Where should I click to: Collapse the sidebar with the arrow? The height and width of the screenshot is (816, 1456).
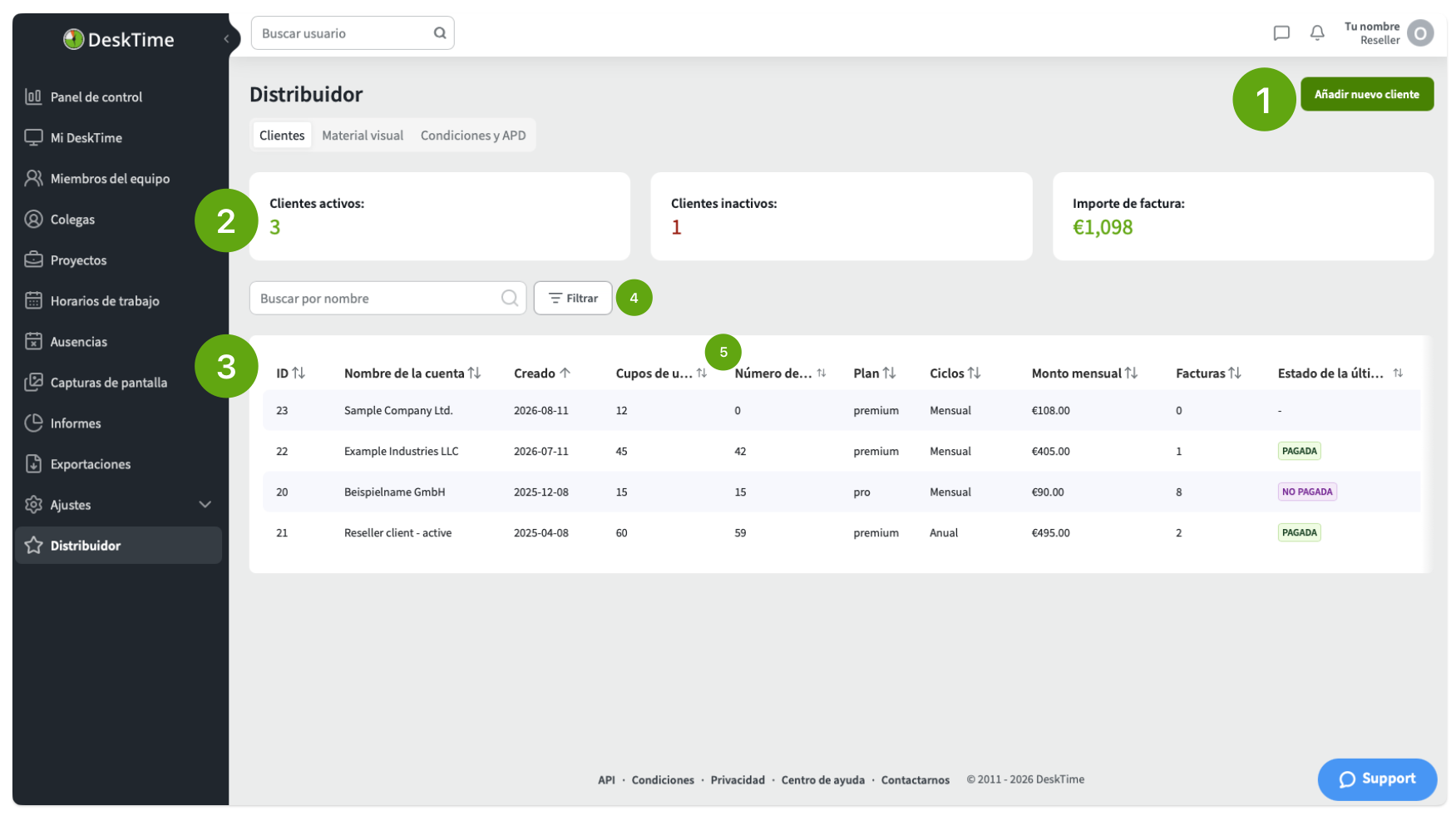[x=226, y=38]
